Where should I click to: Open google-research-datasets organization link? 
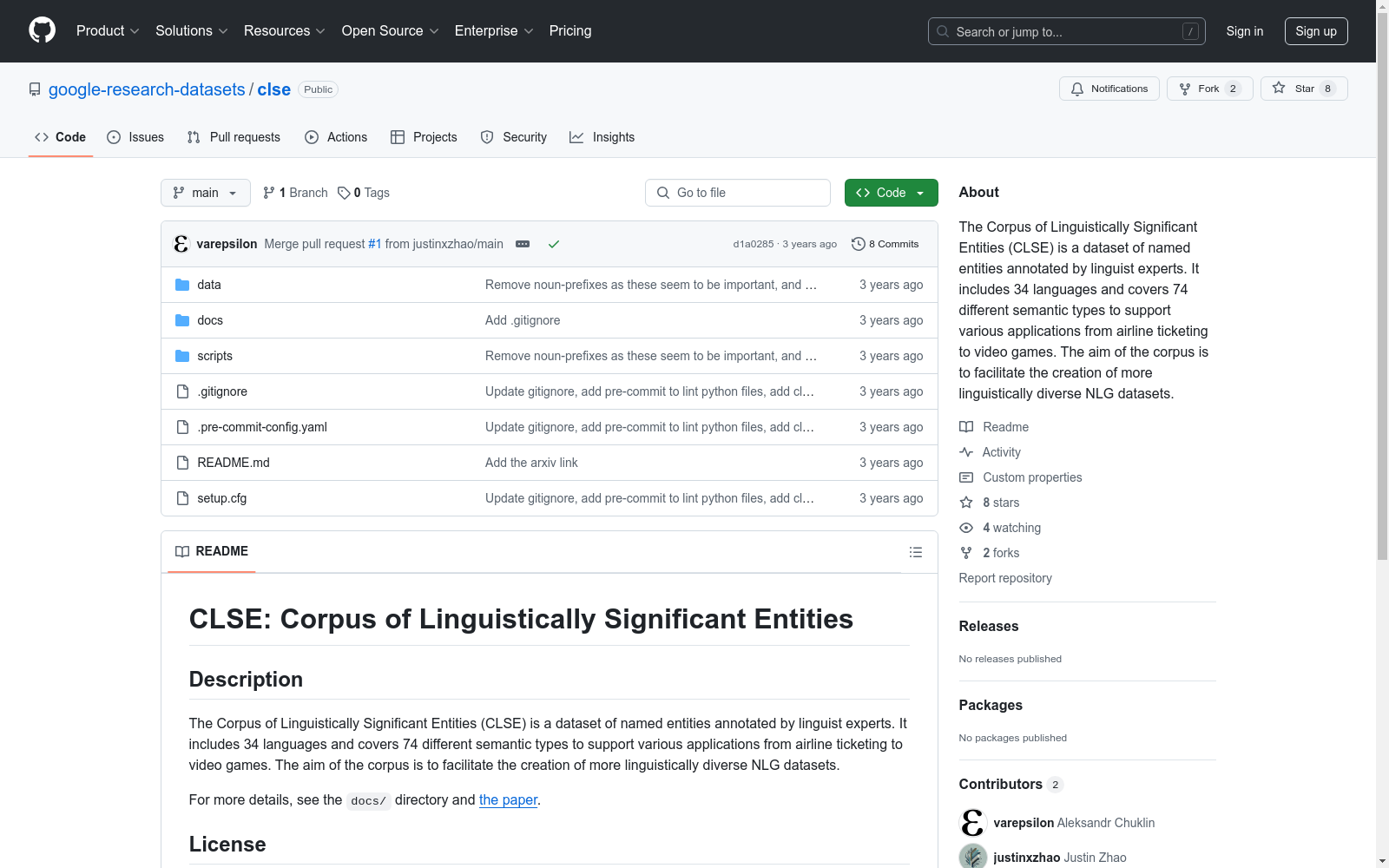click(x=147, y=89)
